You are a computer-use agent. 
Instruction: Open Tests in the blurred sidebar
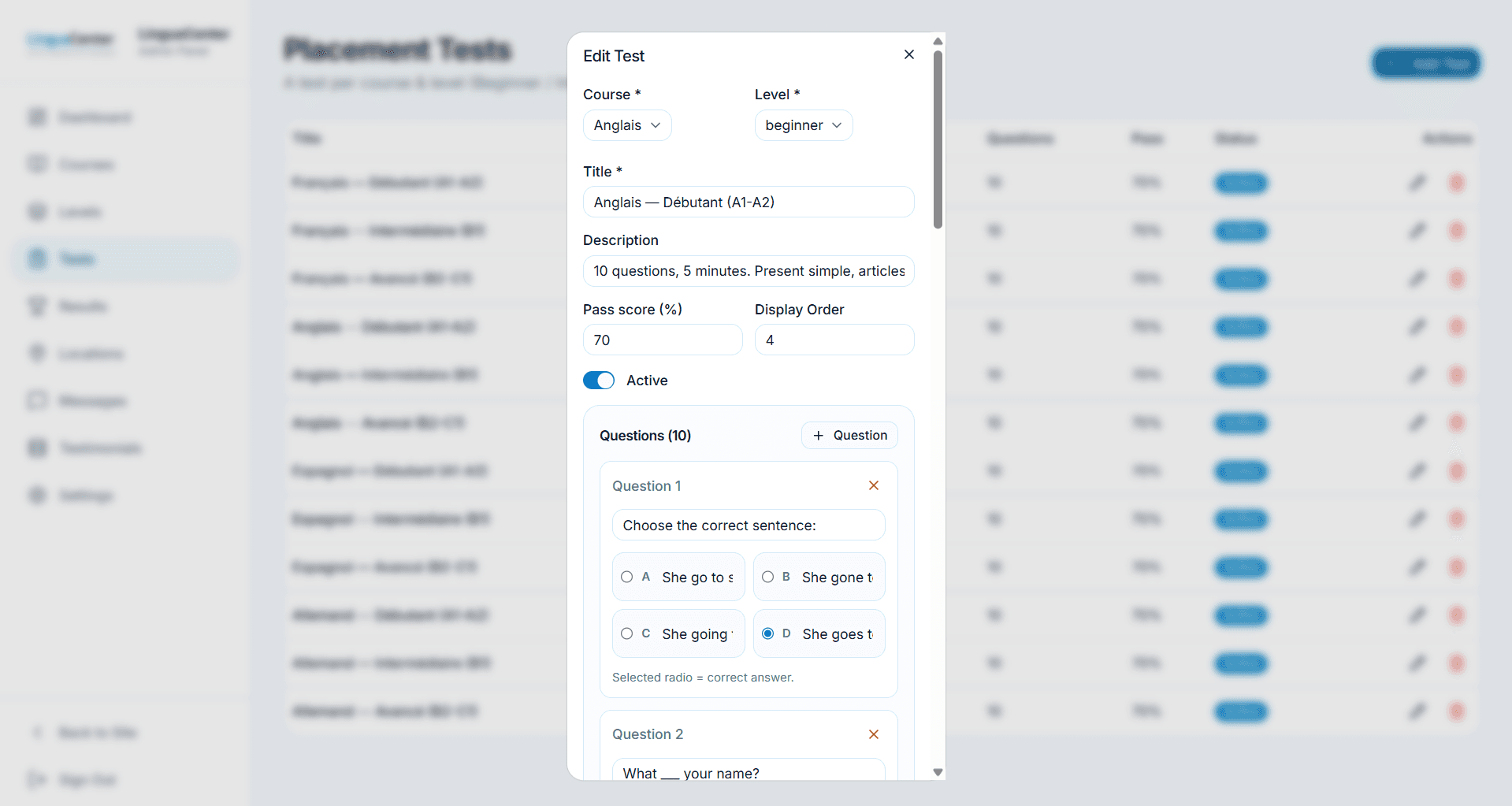pos(126,259)
